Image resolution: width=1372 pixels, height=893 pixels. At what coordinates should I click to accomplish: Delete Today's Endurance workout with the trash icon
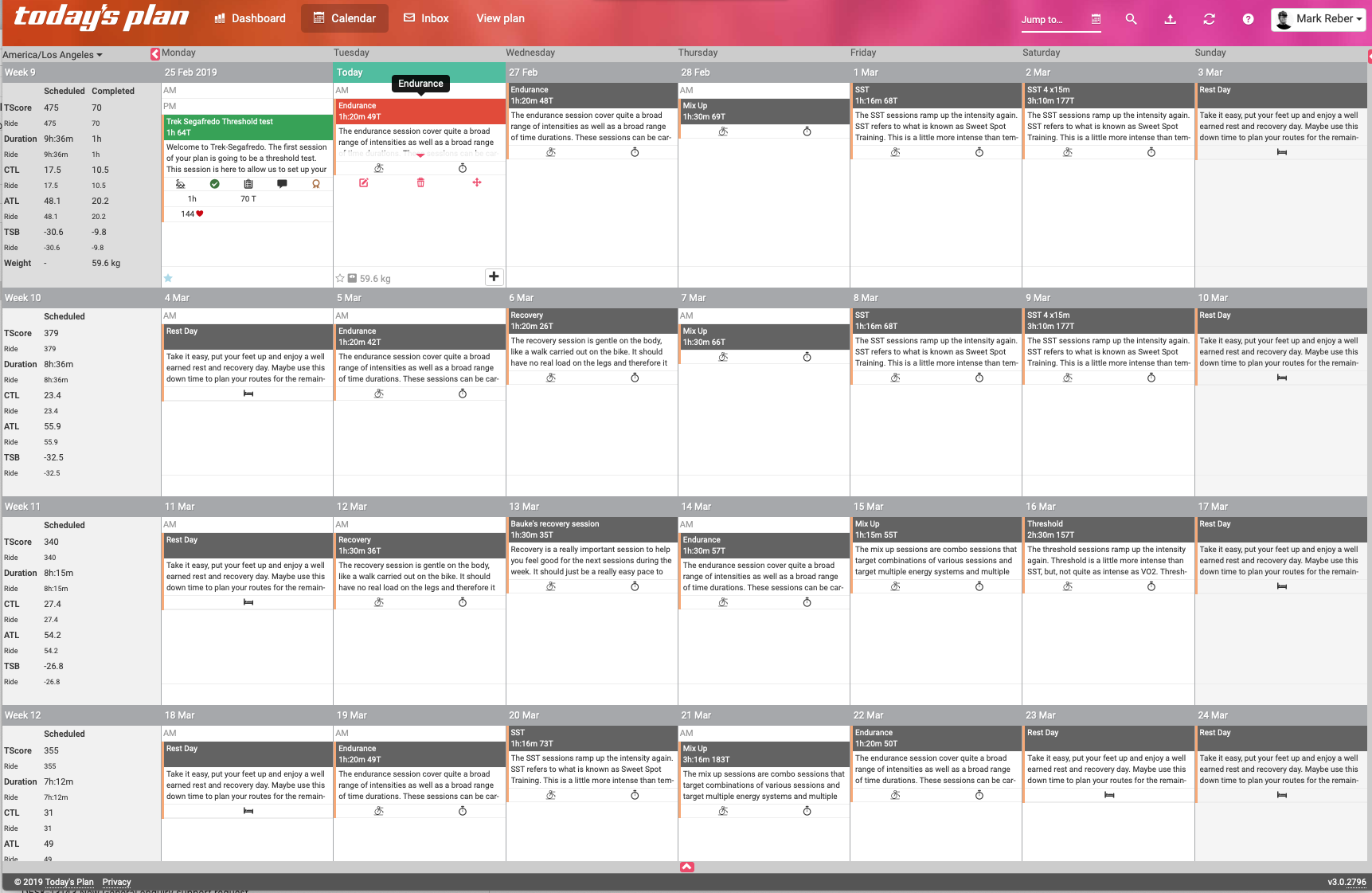click(x=420, y=183)
